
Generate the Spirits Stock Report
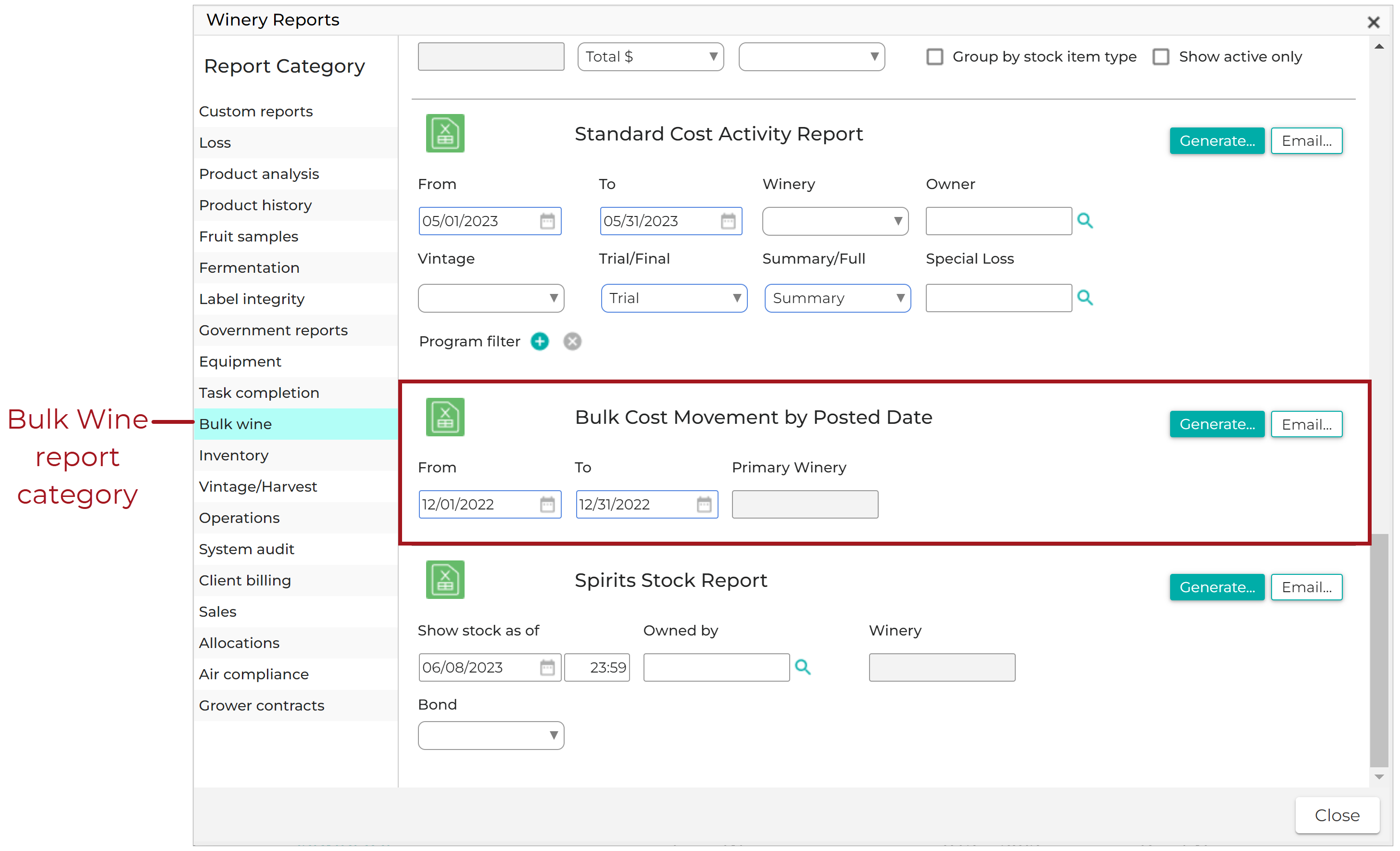(1217, 587)
